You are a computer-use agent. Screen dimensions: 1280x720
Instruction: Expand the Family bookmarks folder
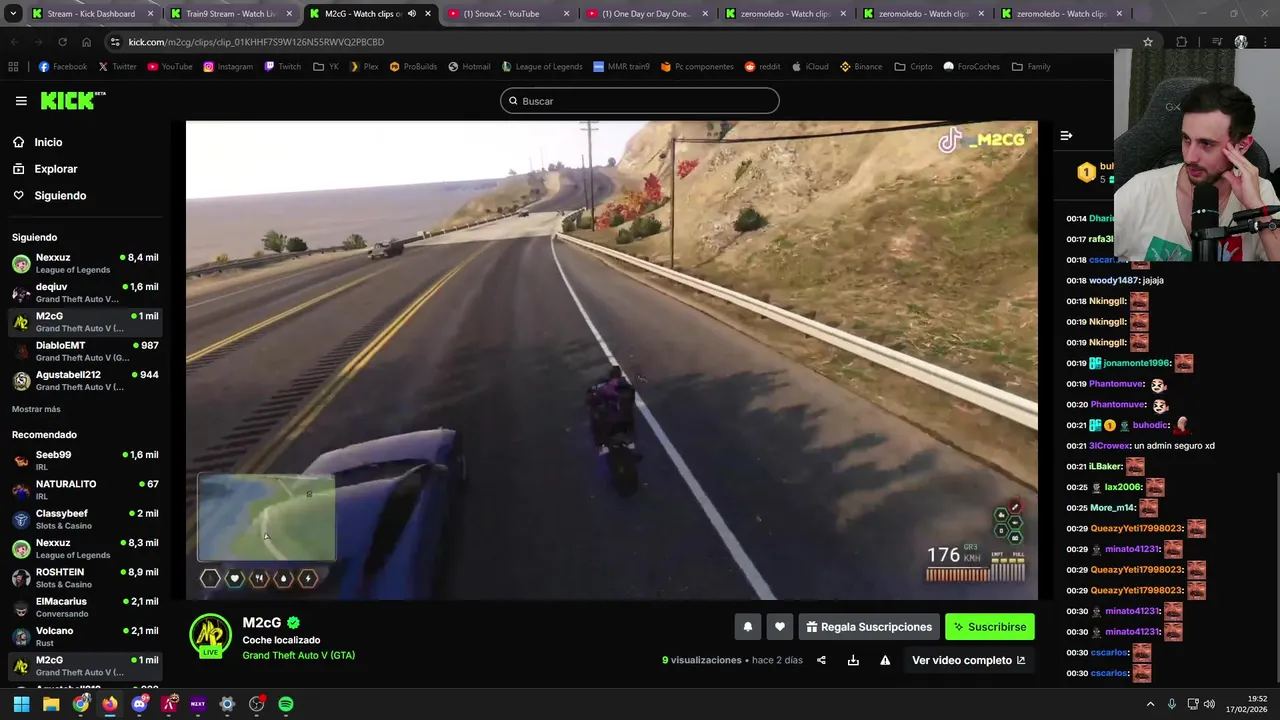pyautogui.click(x=1031, y=67)
